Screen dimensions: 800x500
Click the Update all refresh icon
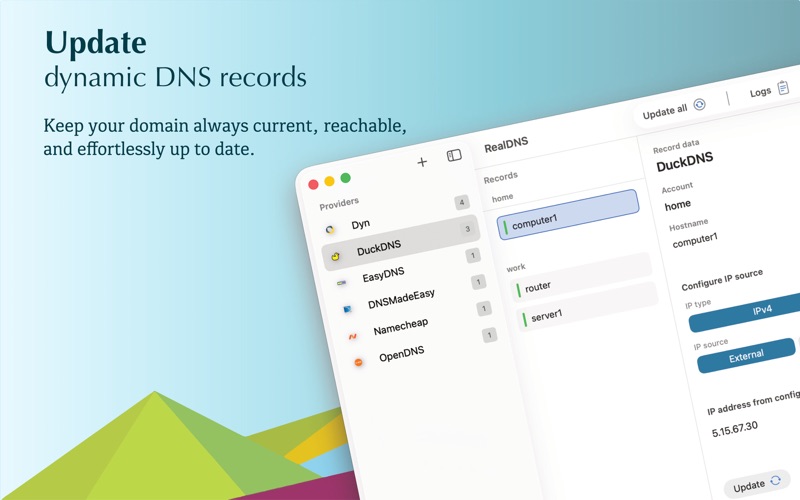point(699,104)
